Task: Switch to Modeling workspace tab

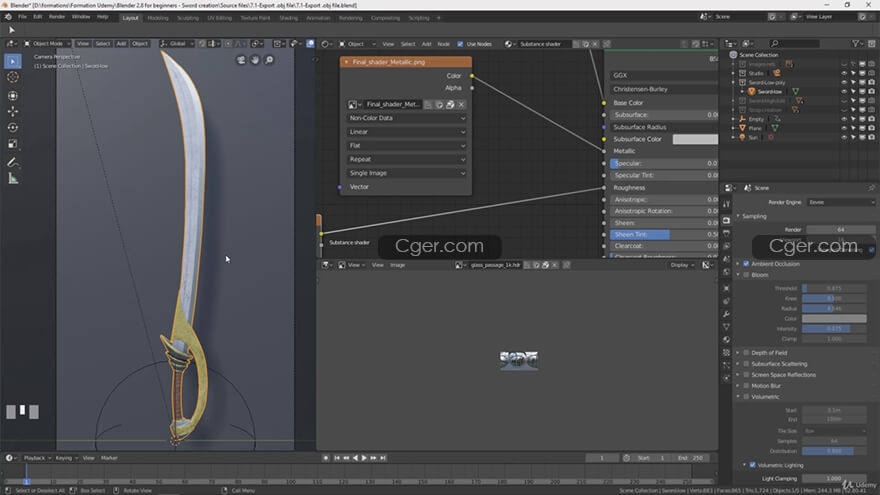Action: pos(158,18)
